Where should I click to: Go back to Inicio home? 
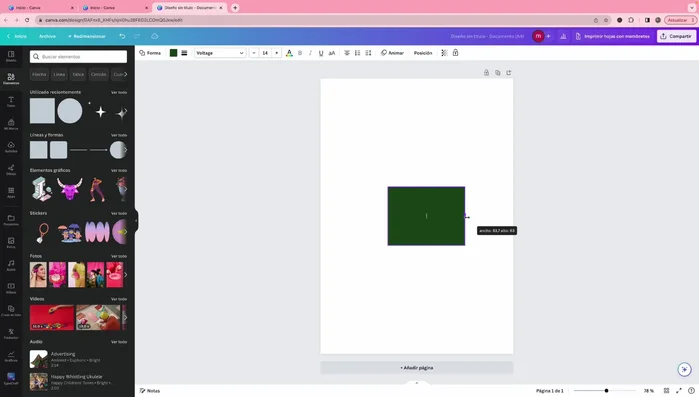[x=17, y=36]
